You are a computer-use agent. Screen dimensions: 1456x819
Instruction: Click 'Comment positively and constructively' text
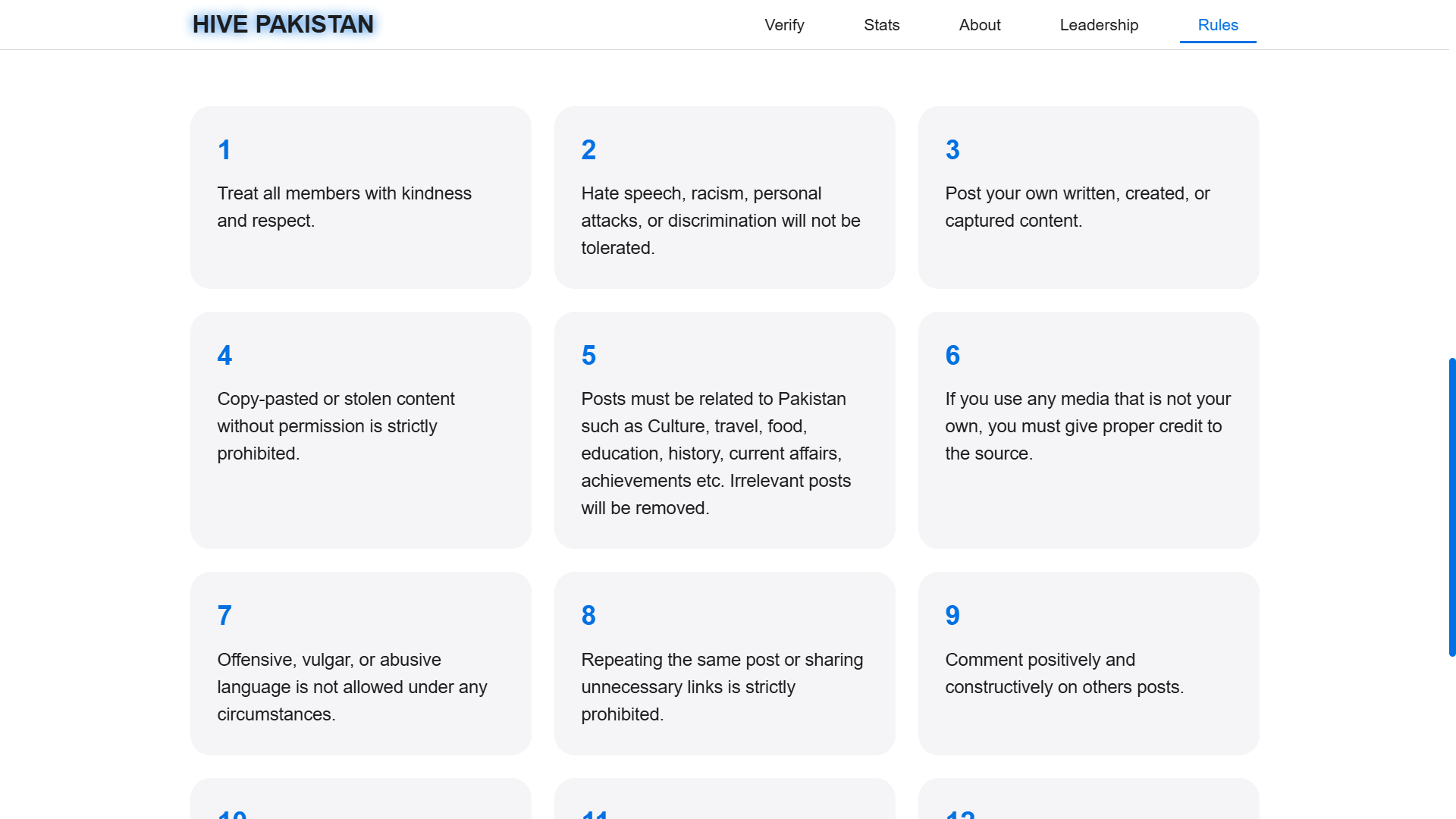[1064, 673]
